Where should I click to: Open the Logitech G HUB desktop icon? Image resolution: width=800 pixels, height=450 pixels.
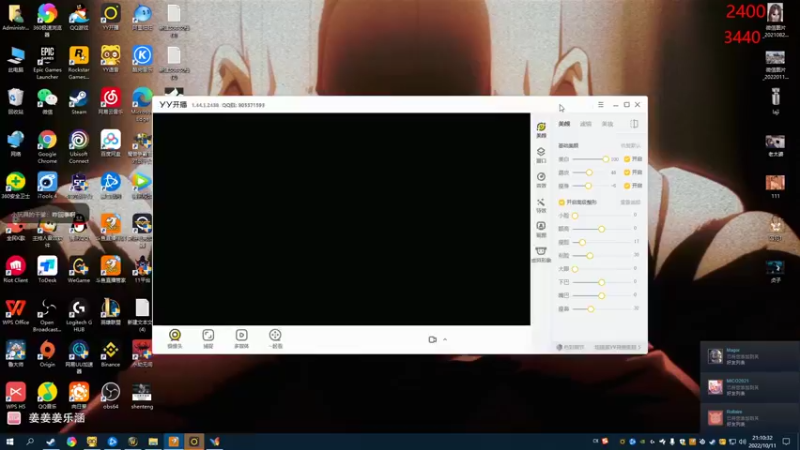(79, 315)
